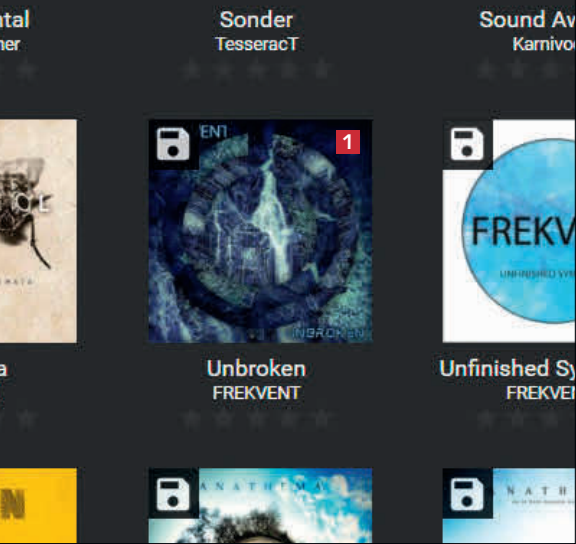Rate Unbroken with first star

pyautogui.click(x=192, y=418)
